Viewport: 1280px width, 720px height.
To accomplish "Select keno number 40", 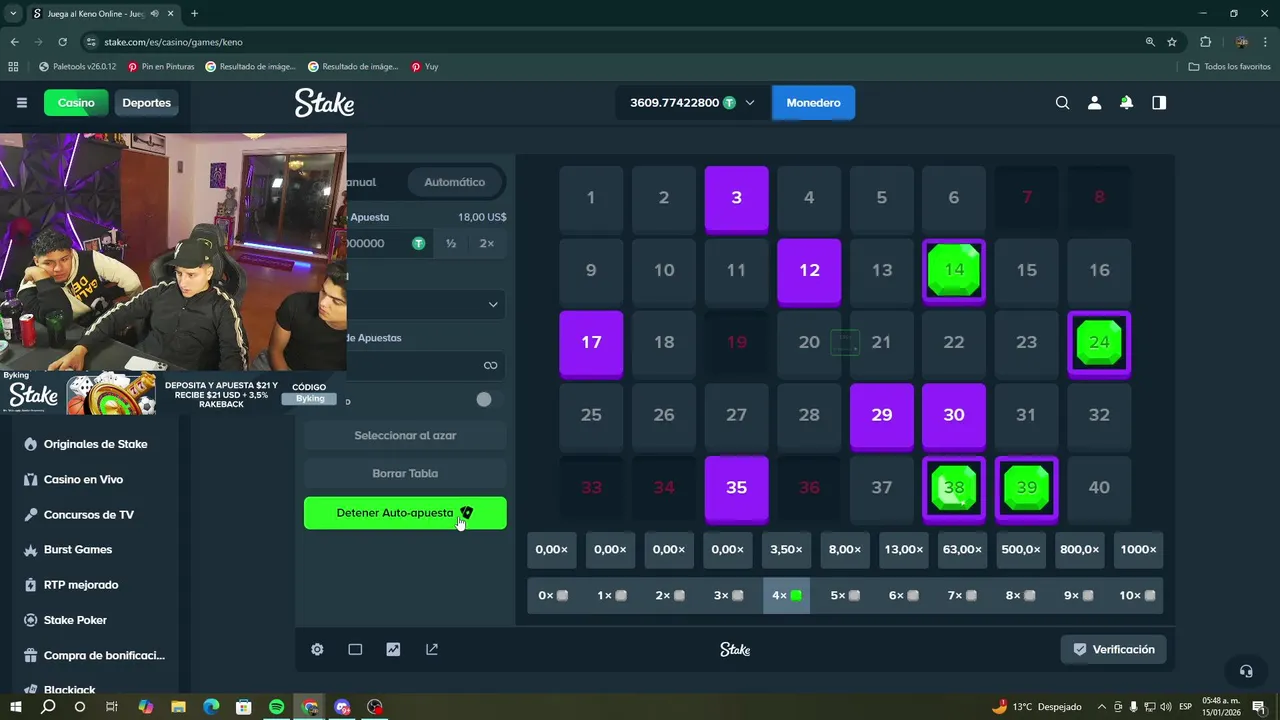I will click(x=1099, y=488).
